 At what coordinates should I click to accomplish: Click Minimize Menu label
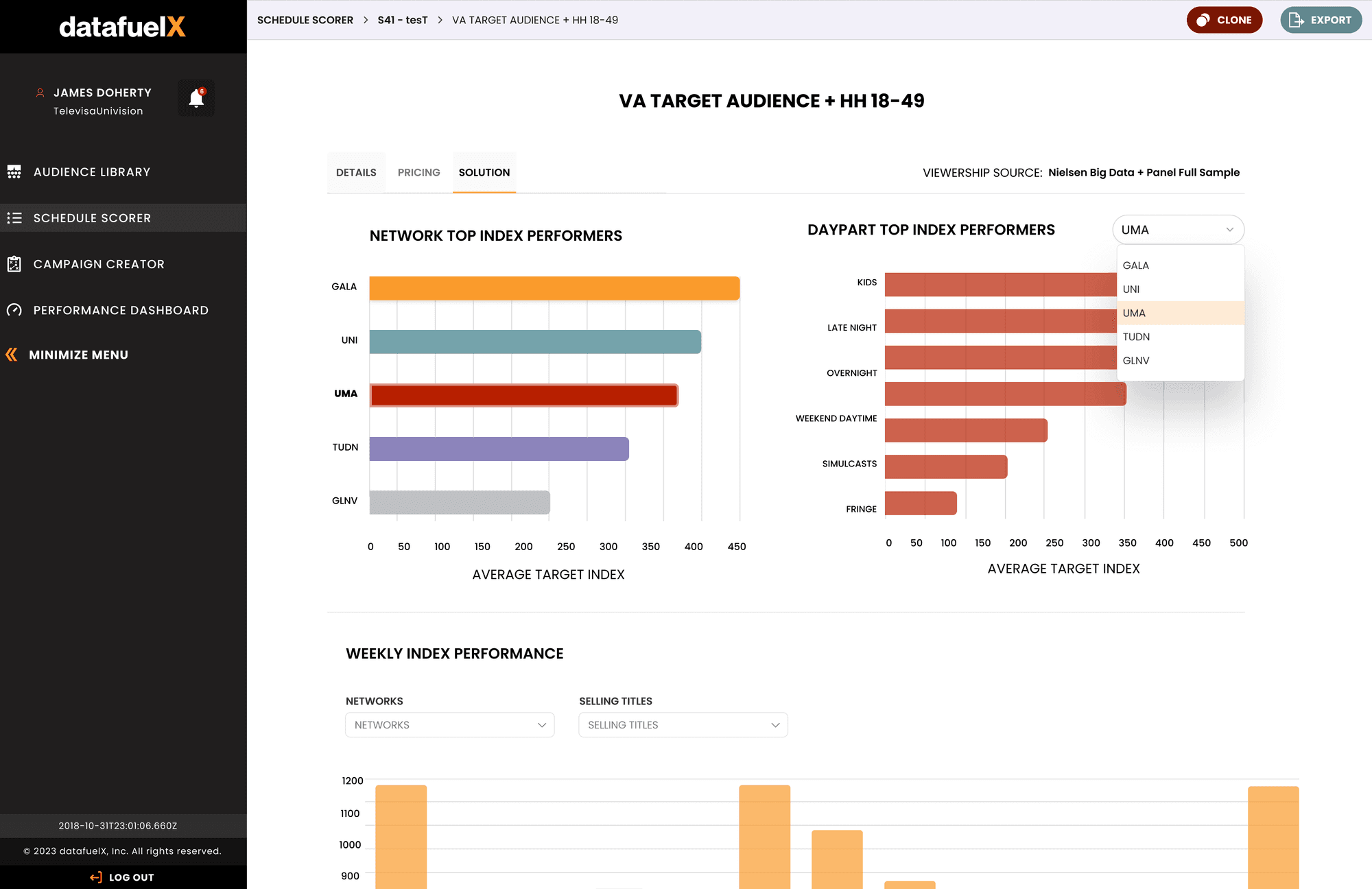[79, 355]
